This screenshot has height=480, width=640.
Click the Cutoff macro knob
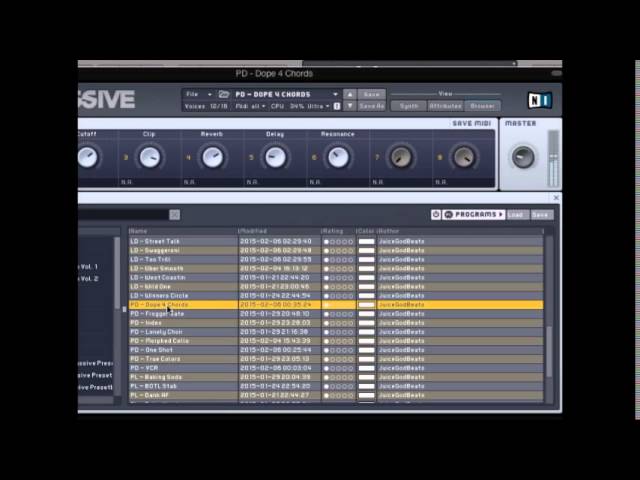point(87,157)
